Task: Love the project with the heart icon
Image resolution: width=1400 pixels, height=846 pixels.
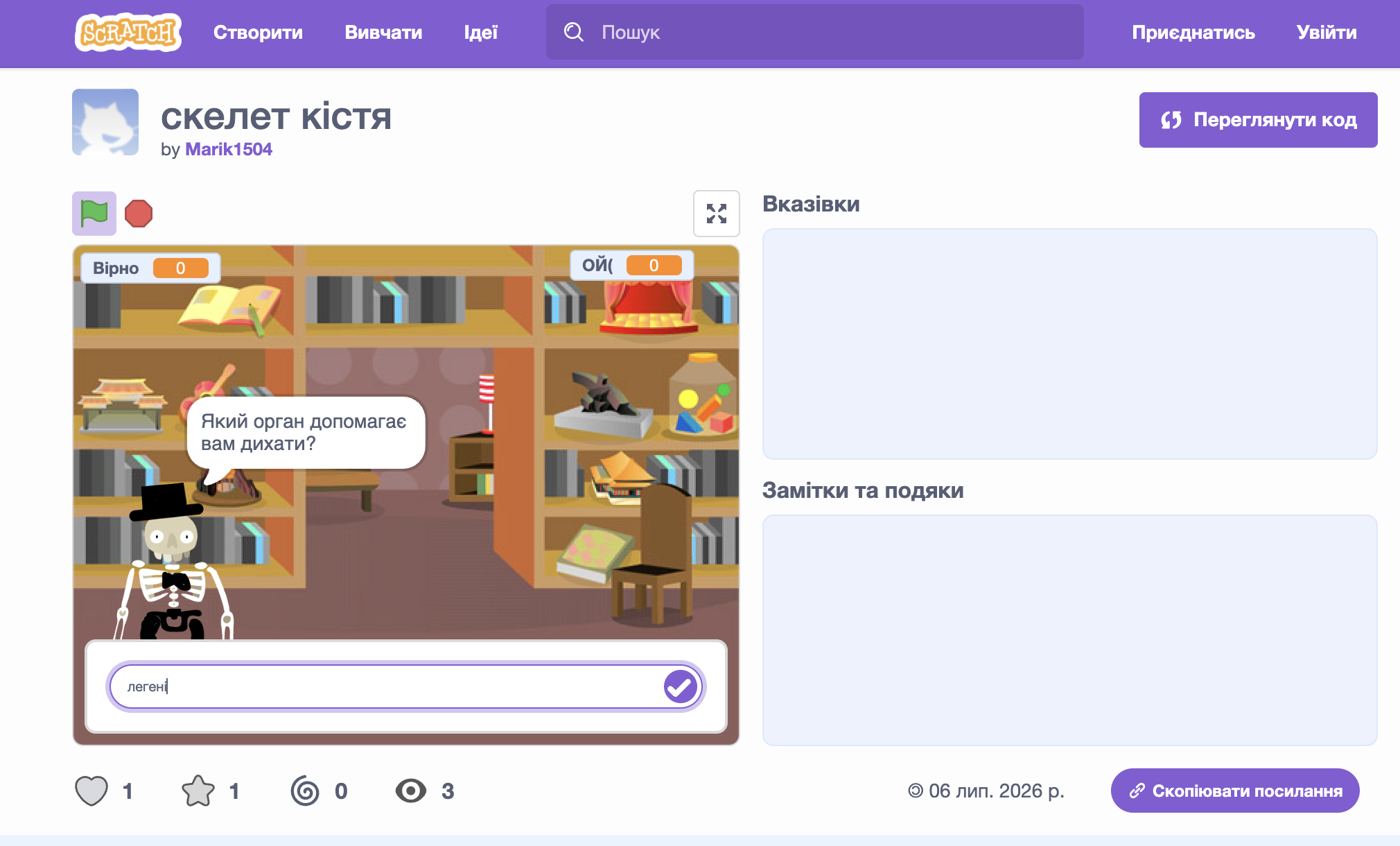Action: click(91, 791)
